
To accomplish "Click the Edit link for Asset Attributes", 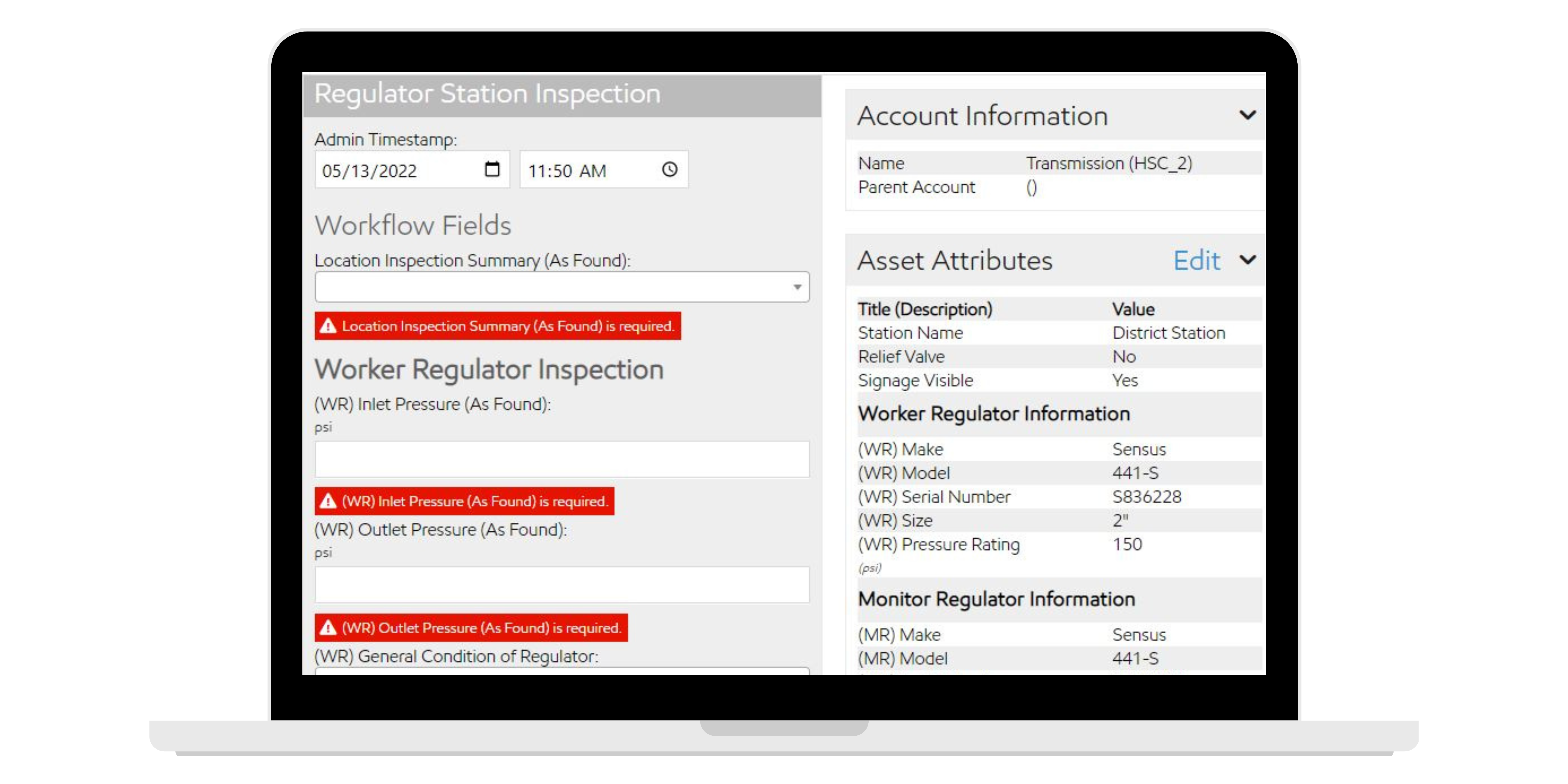I will (x=1196, y=260).
